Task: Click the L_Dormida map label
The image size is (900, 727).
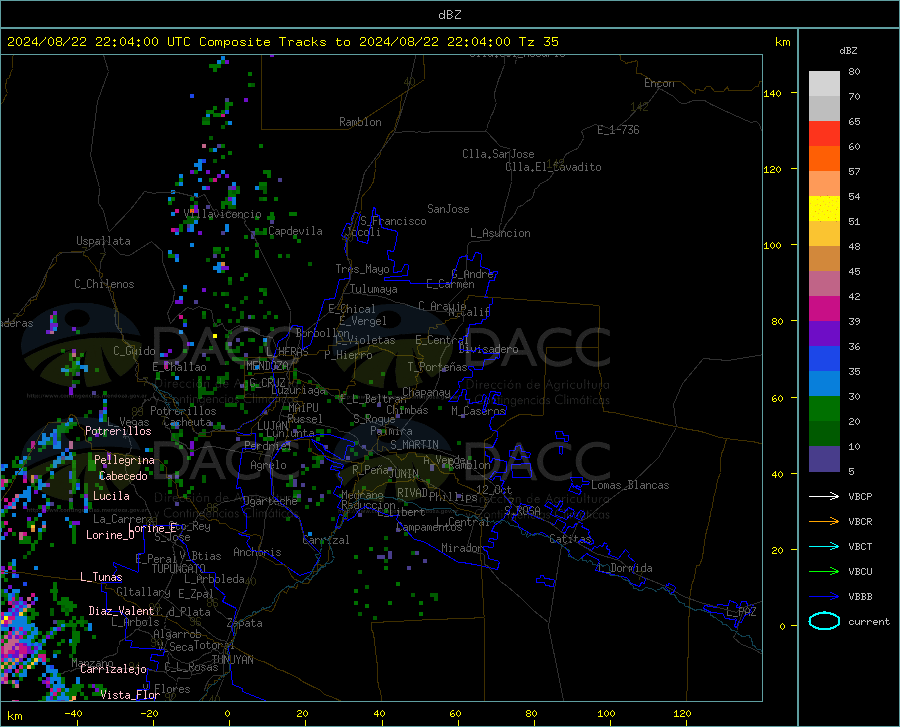Action: 624,568
